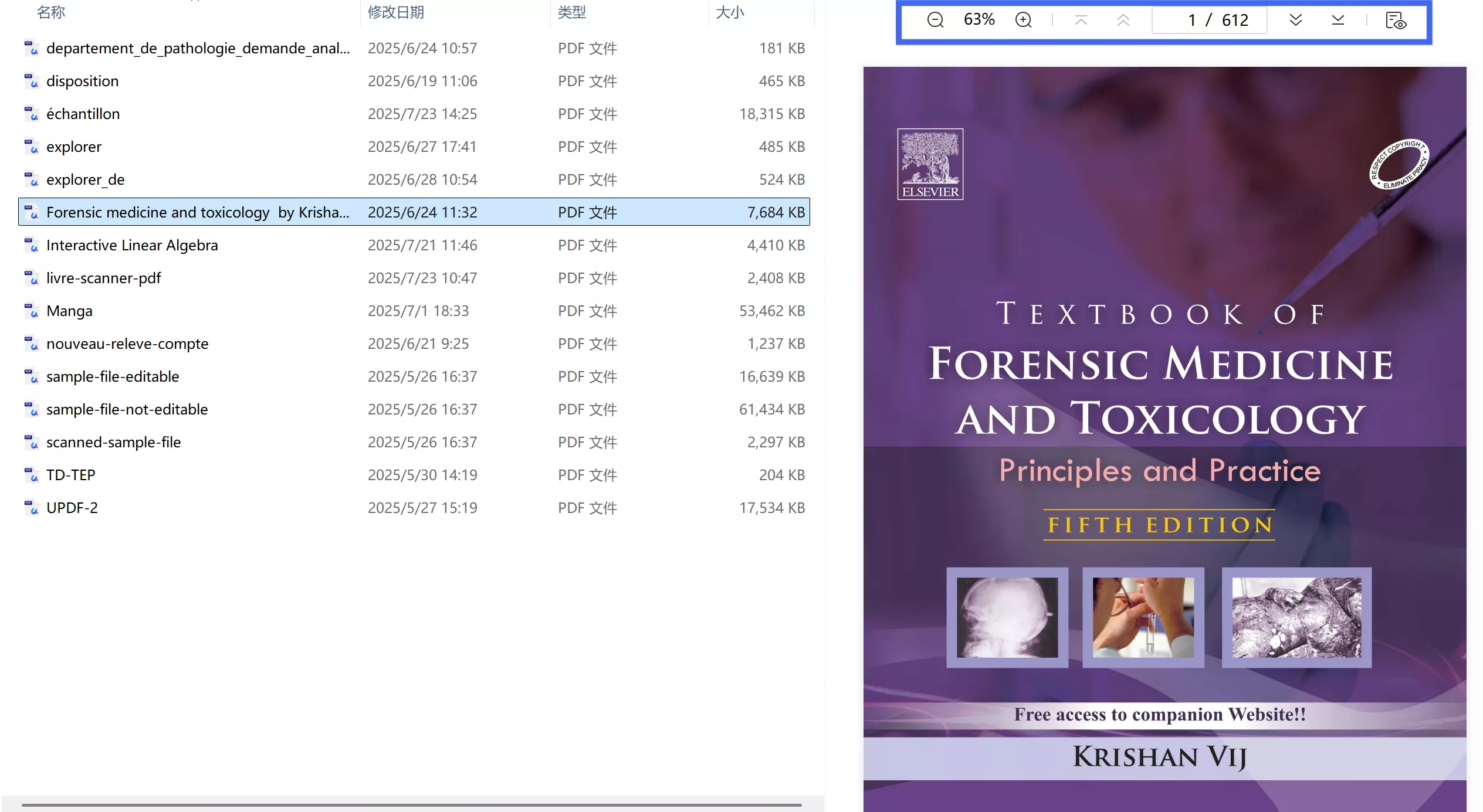Click the Elsevier logo on cover
Screen dimensions: 1483x812
(930, 164)
